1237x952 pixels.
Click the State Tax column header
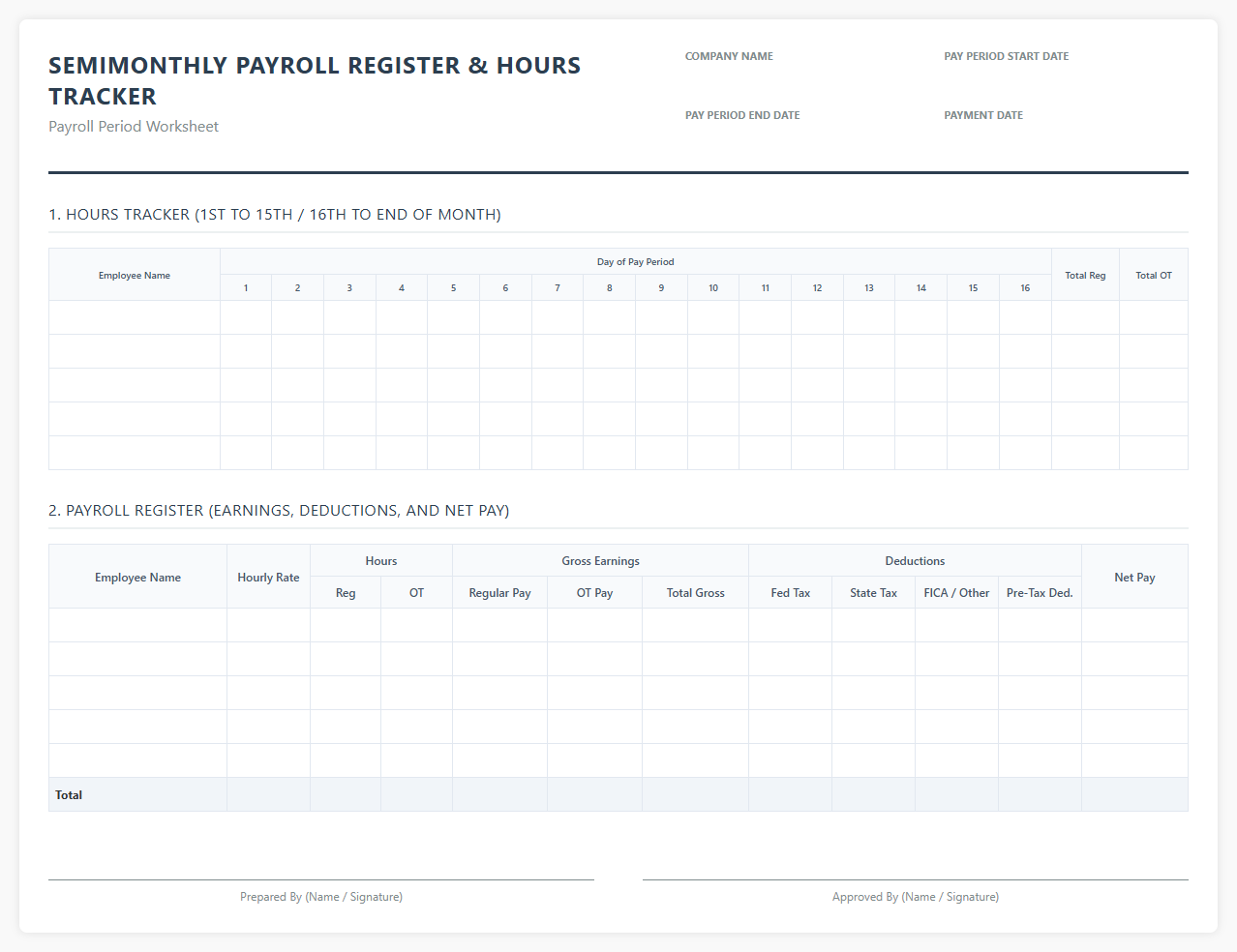(x=873, y=593)
